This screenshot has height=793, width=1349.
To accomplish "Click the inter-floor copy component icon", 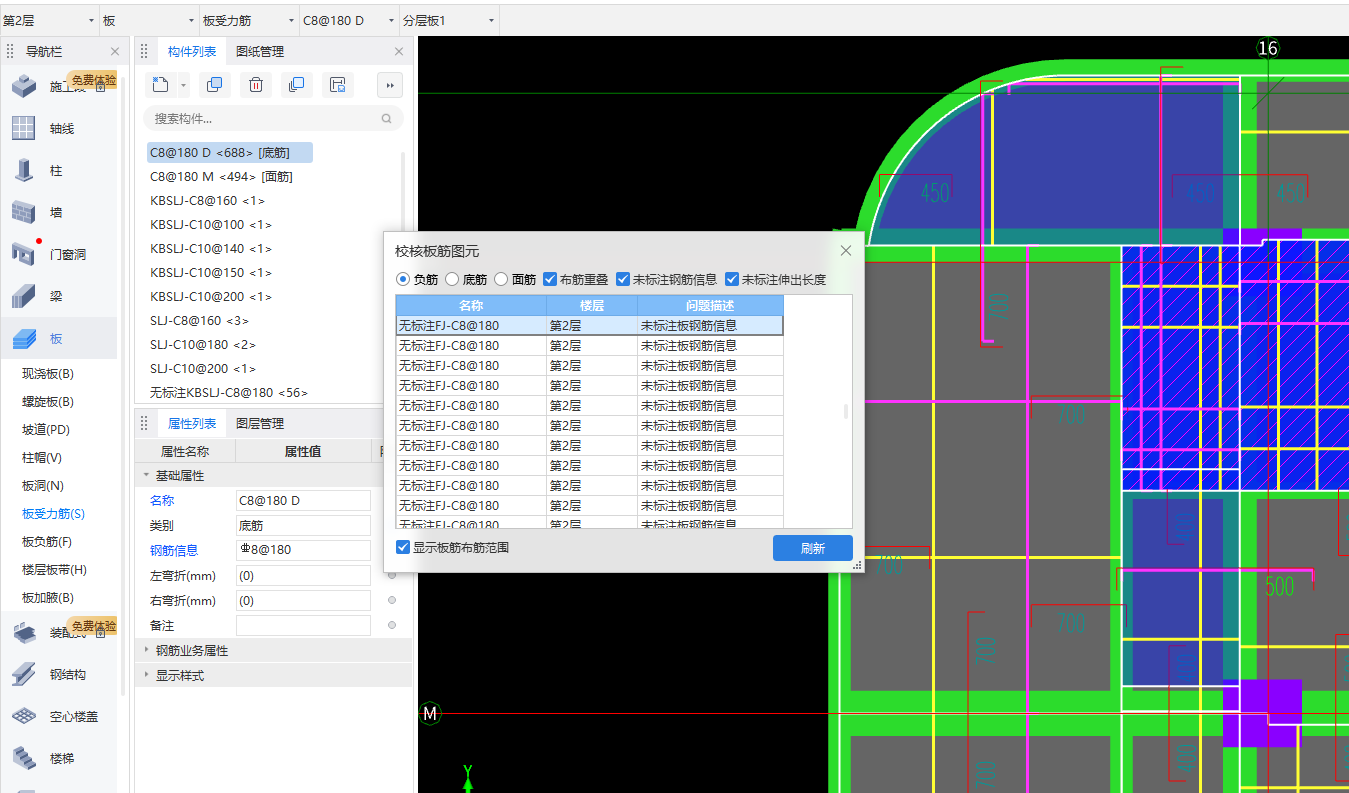I will point(296,85).
